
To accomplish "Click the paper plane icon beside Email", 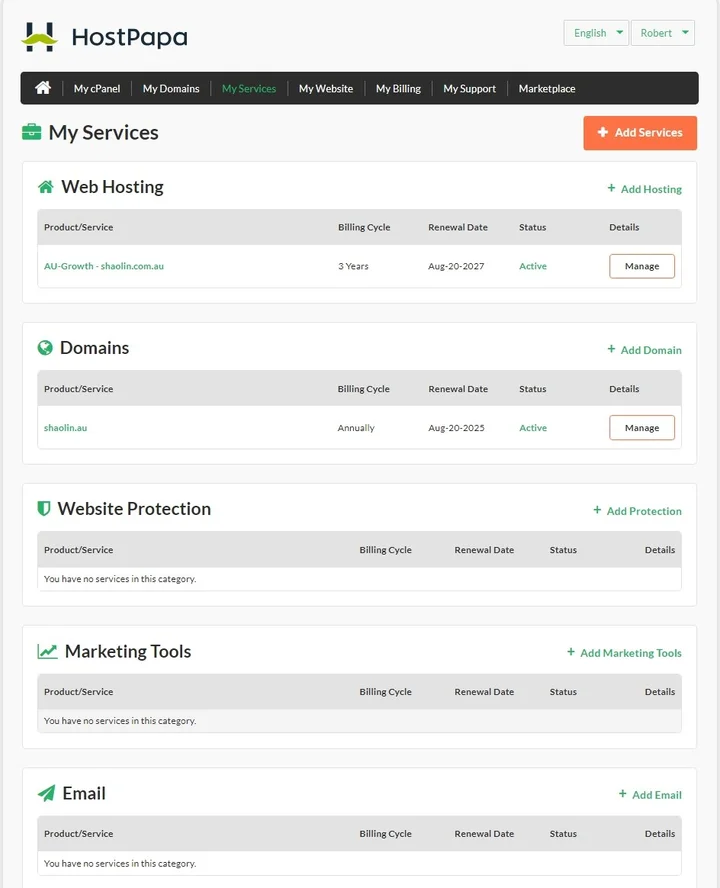I will [46, 793].
